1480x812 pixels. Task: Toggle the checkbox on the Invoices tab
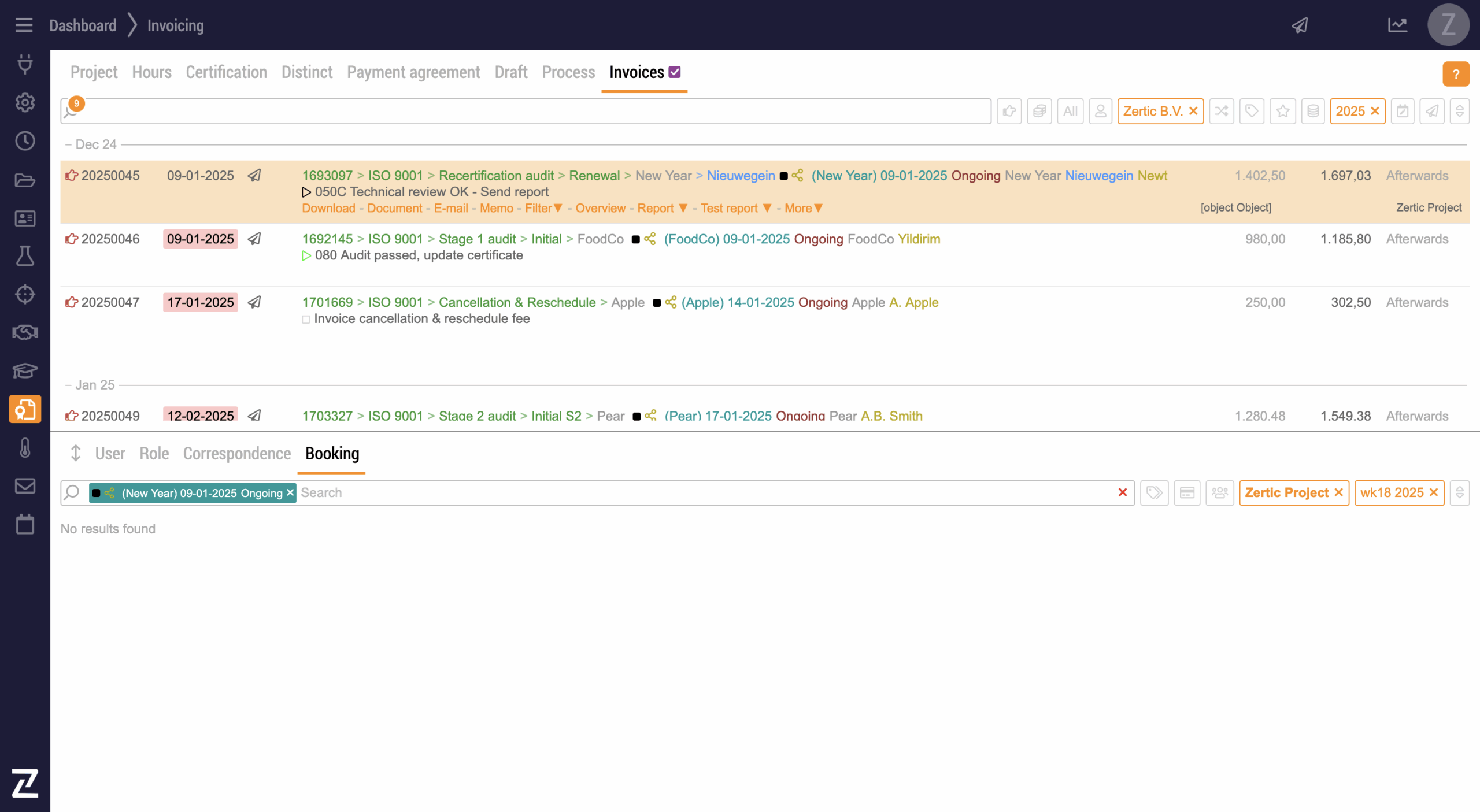675,72
